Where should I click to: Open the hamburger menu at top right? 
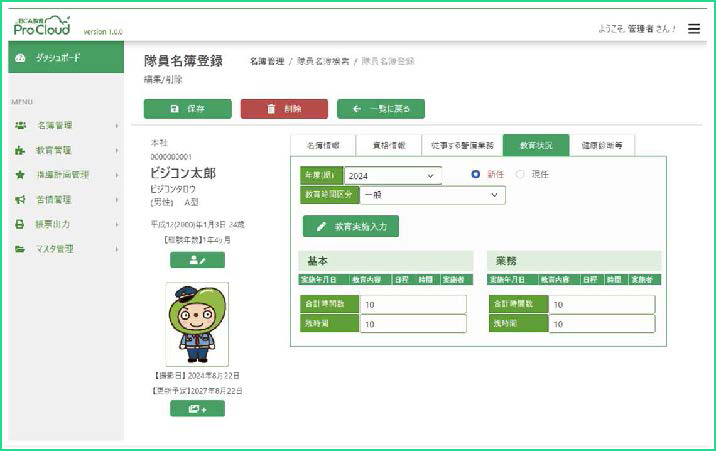tap(694, 29)
